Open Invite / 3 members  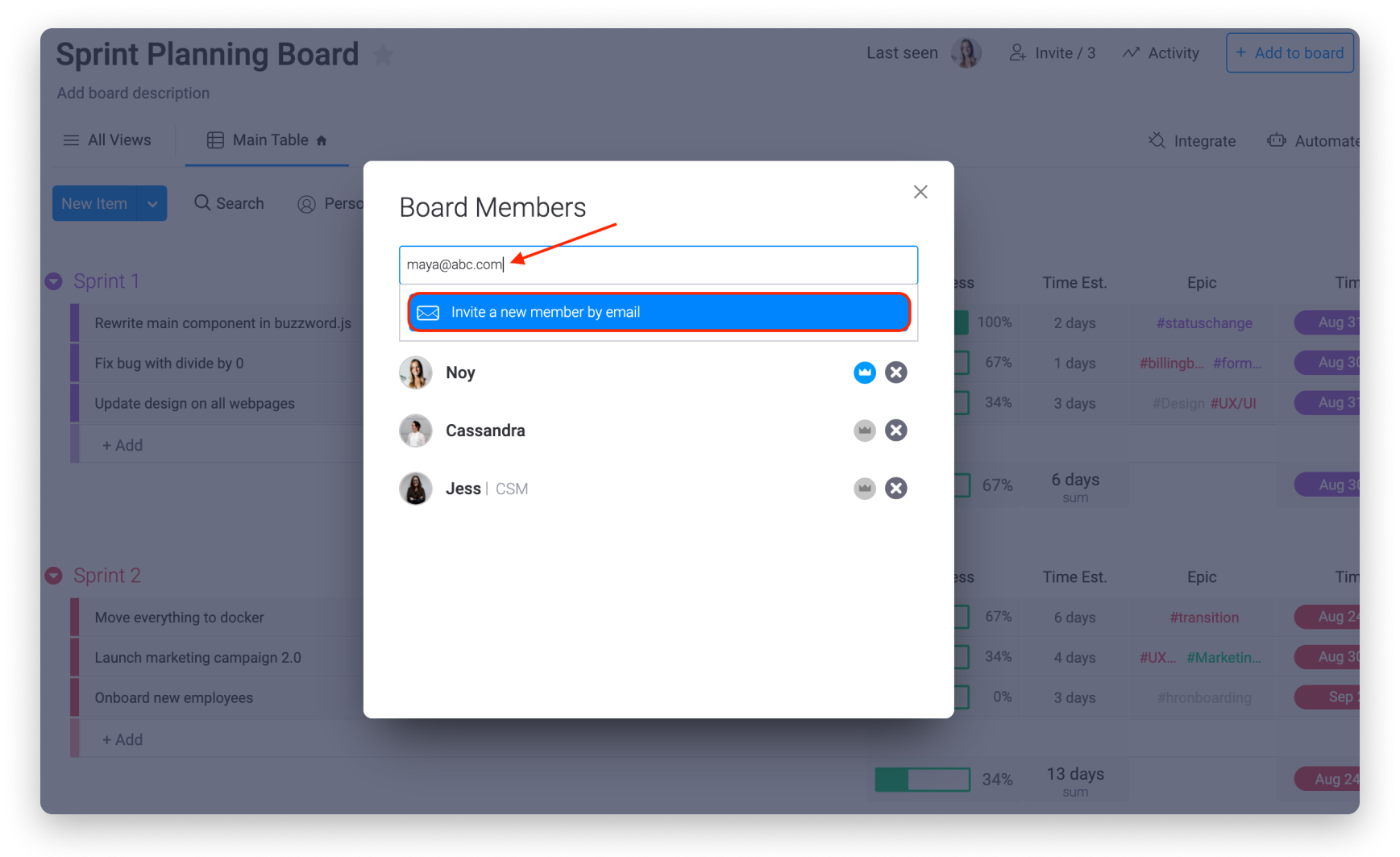click(1053, 53)
